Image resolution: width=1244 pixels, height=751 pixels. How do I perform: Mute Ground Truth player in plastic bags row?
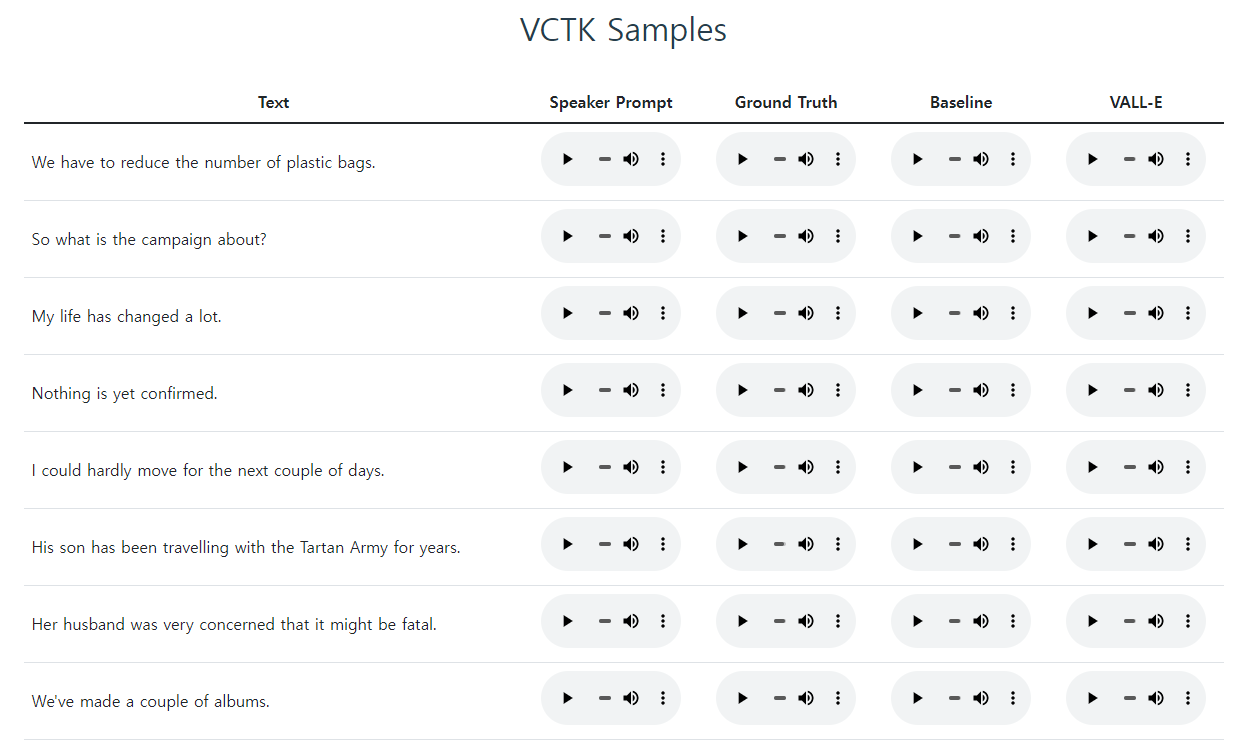(806, 159)
